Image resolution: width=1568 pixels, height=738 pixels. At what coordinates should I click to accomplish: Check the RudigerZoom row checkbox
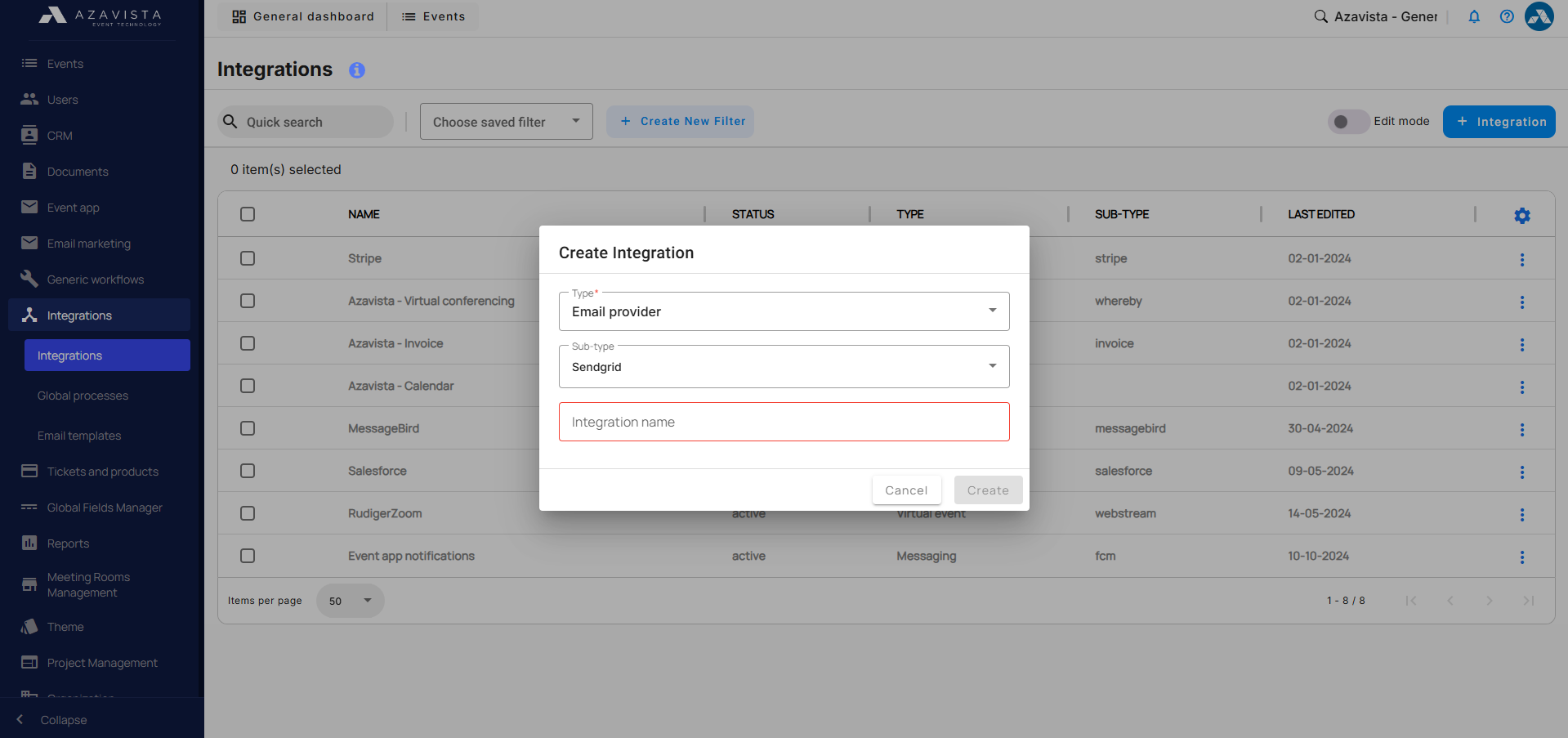point(248,513)
